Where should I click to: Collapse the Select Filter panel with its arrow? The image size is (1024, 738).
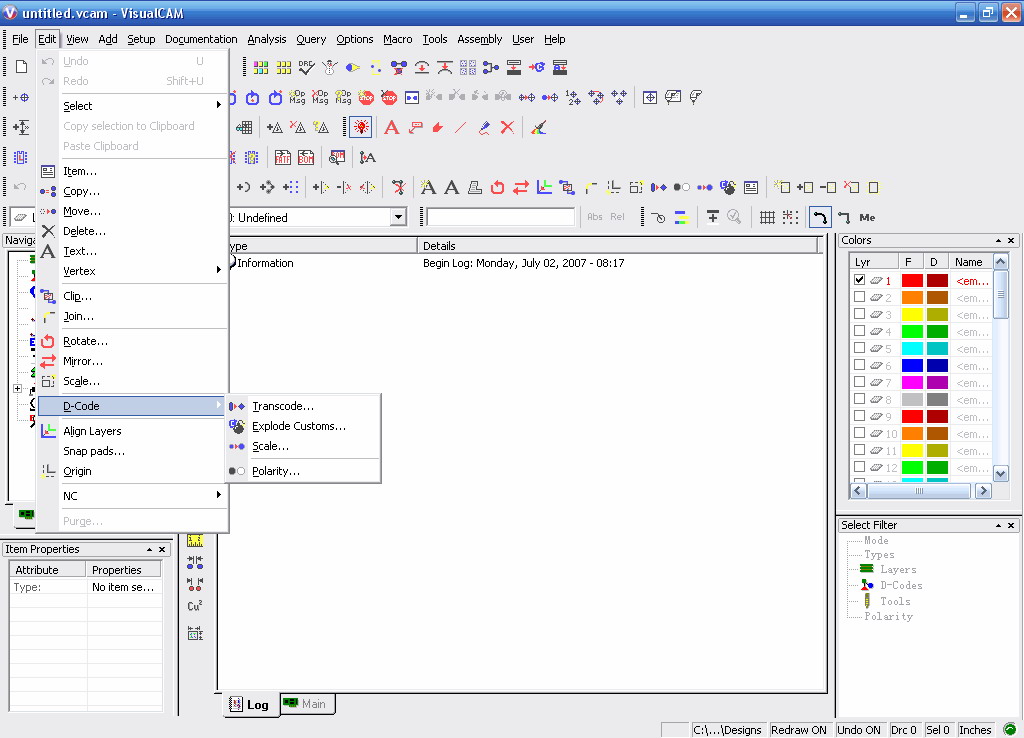coord(999,525)
